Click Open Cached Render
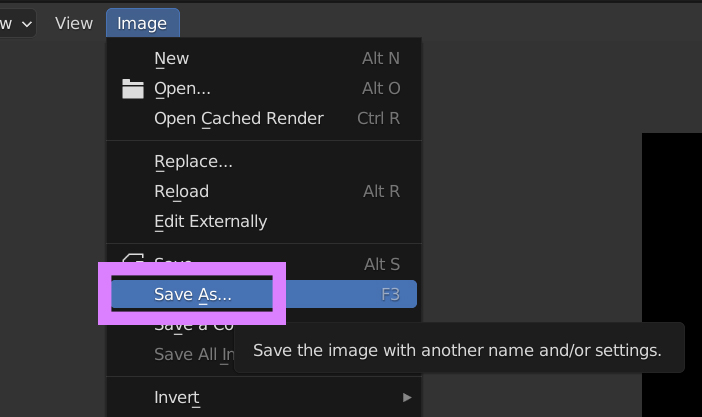 pyautogui.click(x=238, y=119)
